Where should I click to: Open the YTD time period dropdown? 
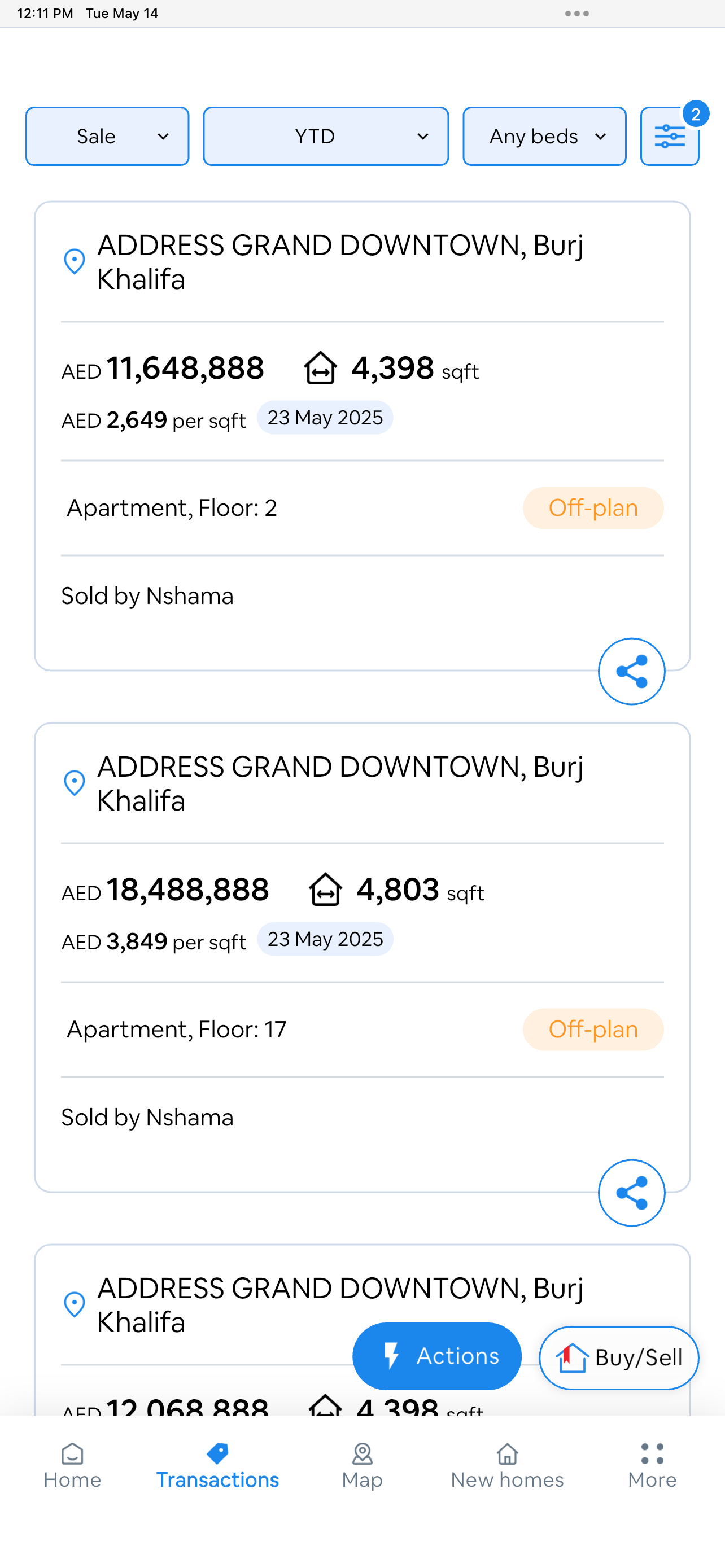pos(326,137)
